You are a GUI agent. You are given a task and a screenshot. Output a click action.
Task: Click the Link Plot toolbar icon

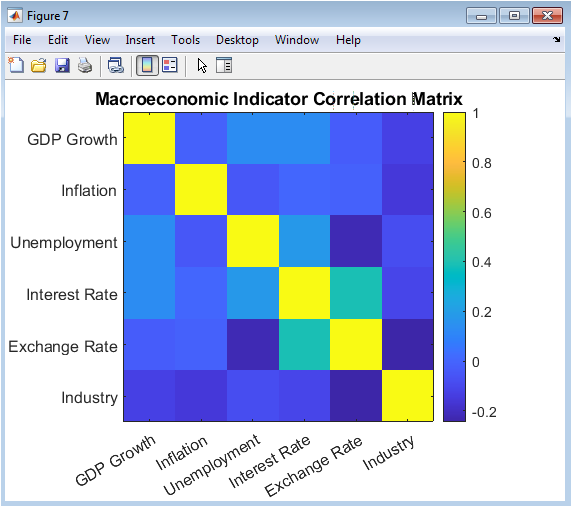point(116,66)
